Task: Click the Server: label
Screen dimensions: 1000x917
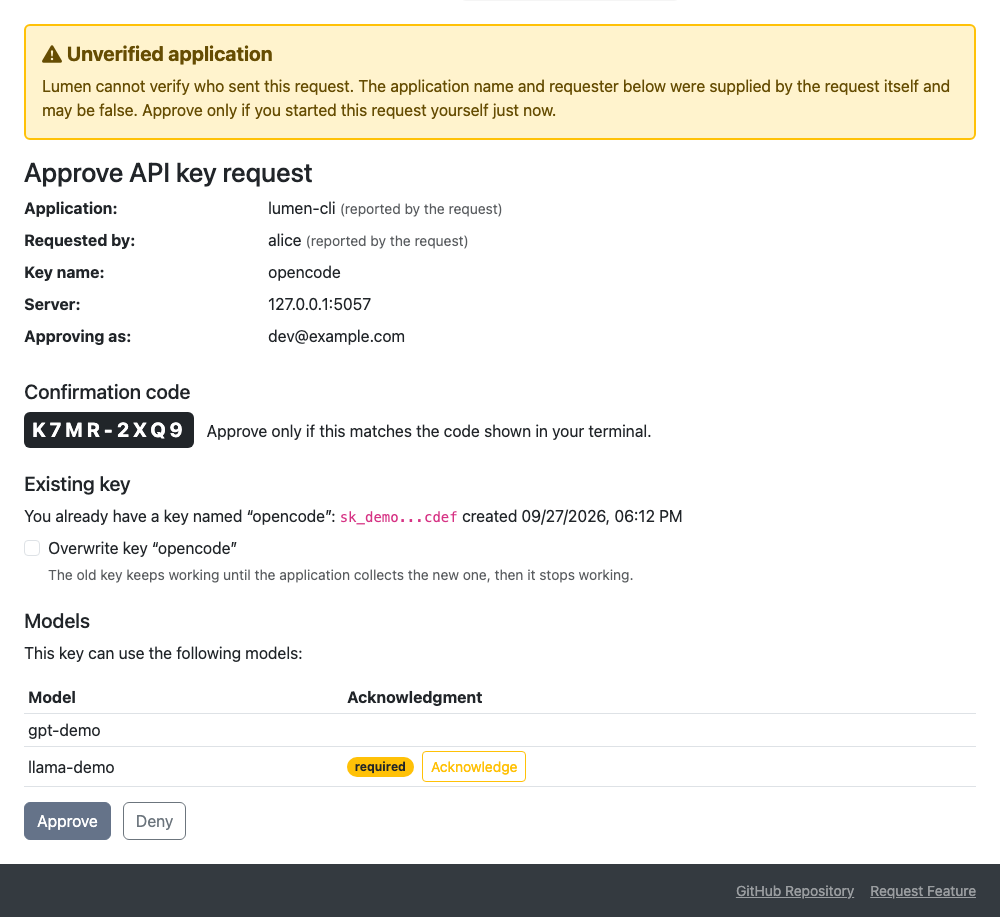Action: coord(52,304)
